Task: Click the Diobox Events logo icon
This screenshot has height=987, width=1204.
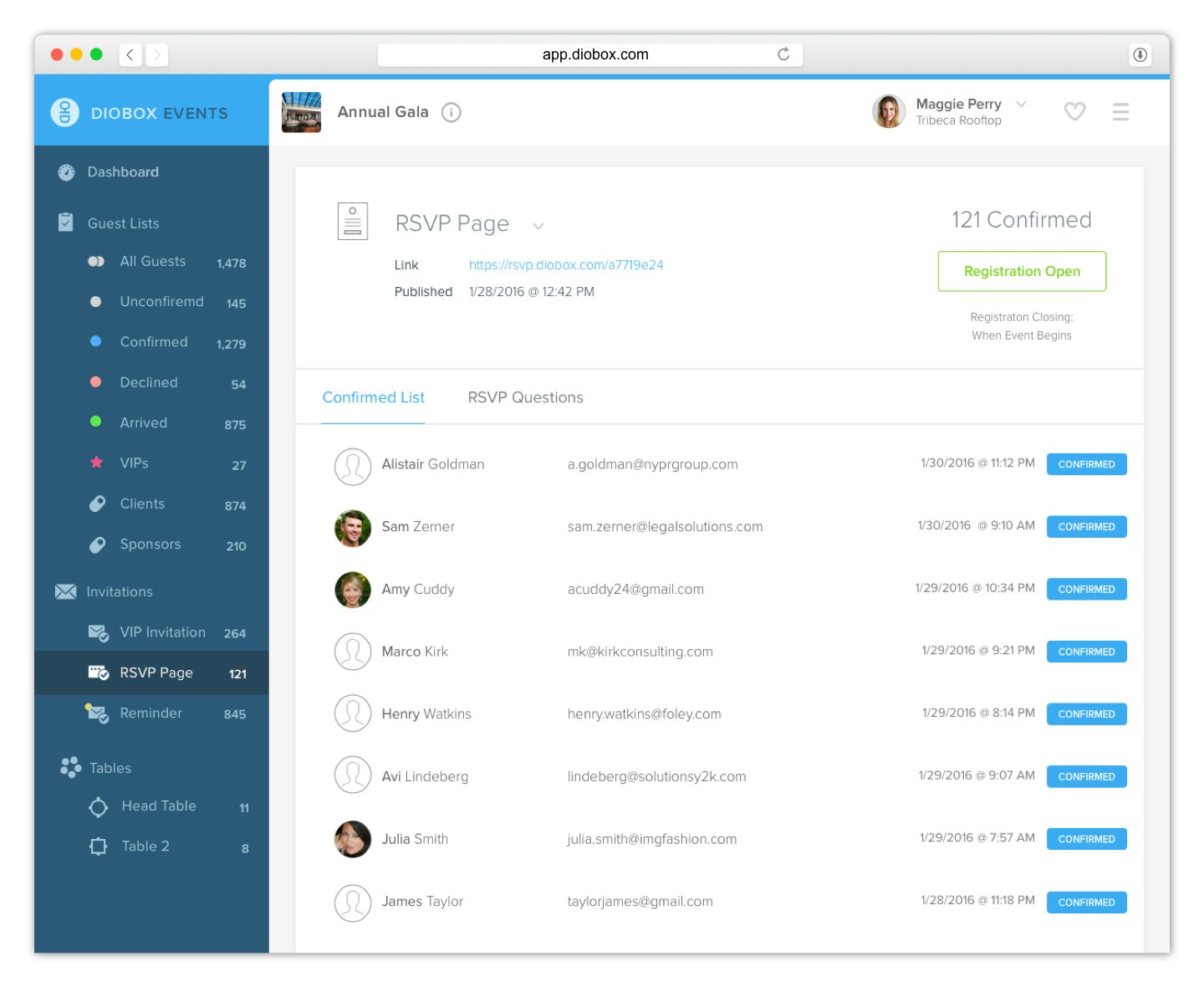Action: pyautogui.click(x=64, y=112)
